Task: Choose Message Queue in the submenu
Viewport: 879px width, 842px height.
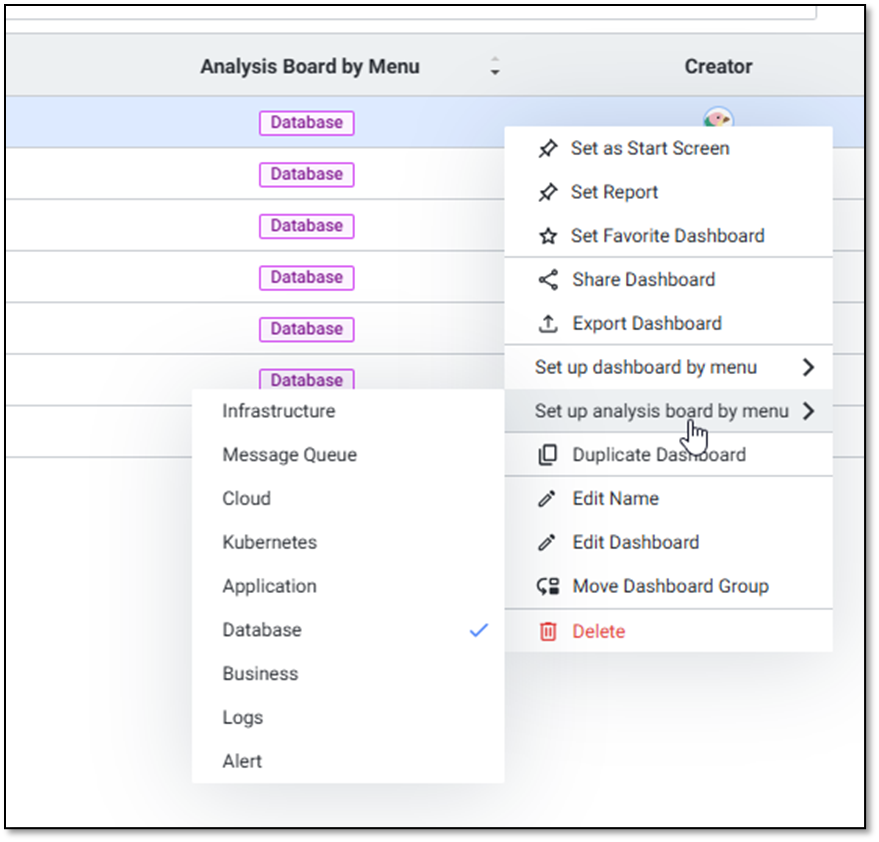Action: [289, 455]
